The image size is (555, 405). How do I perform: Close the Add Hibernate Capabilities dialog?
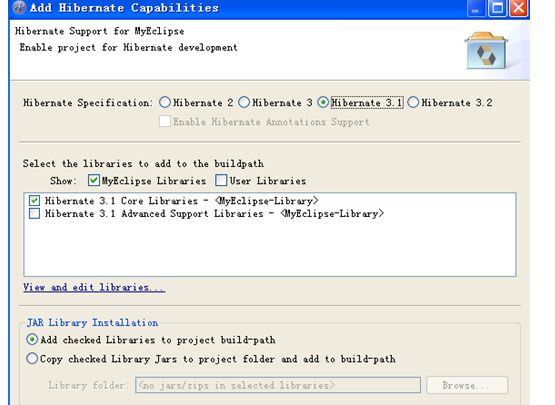point(519,8)
